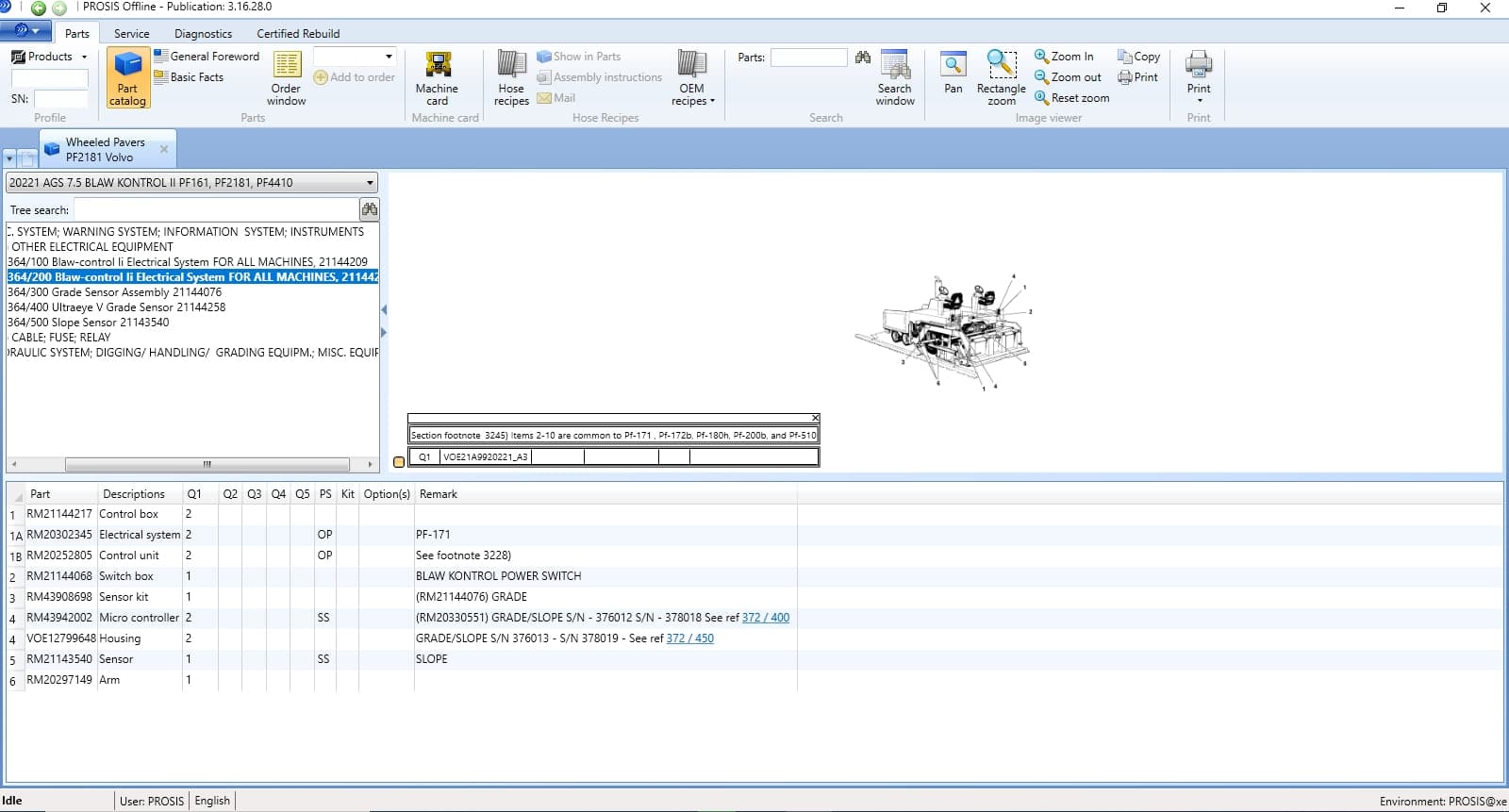The image size is (1509, 812).
Task: Switch to the Diagnostics ribbon tab
Action: click(203, 33)
